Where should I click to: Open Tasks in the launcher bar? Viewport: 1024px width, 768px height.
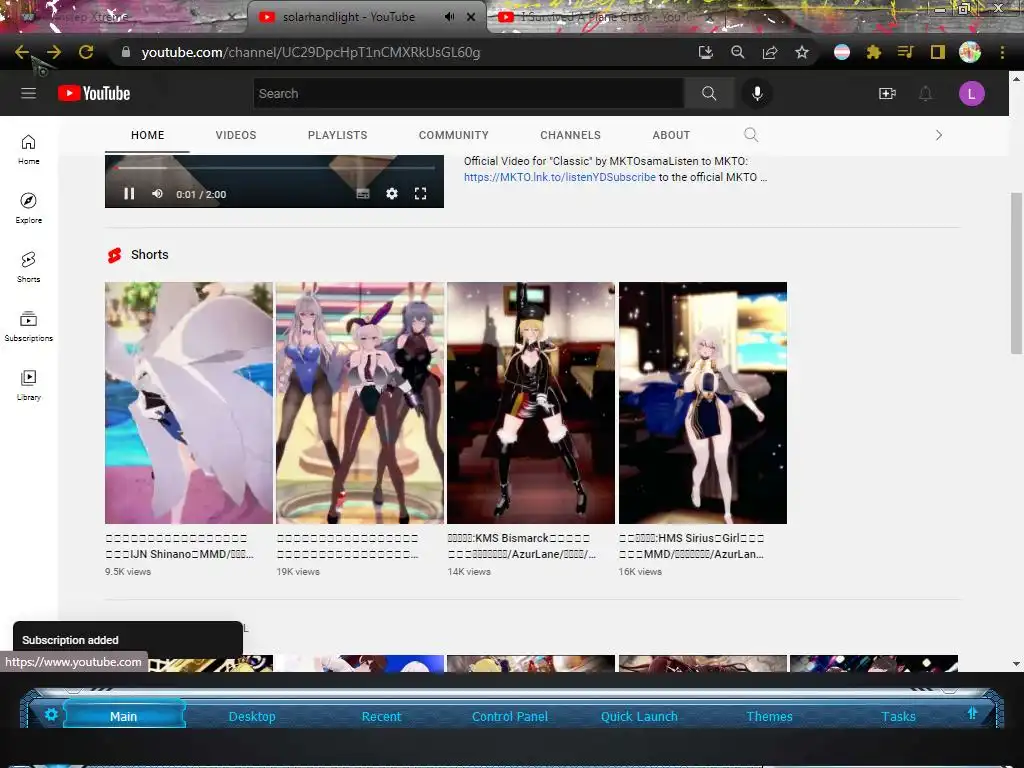click(x=898, y=716)
